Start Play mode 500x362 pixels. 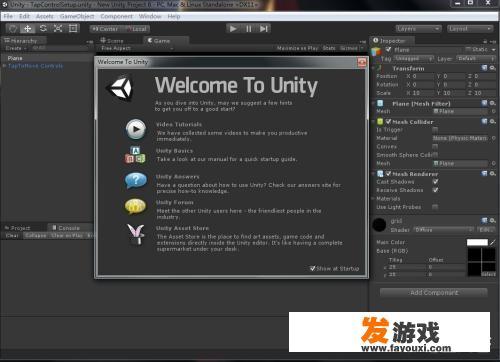click(233, 29)
